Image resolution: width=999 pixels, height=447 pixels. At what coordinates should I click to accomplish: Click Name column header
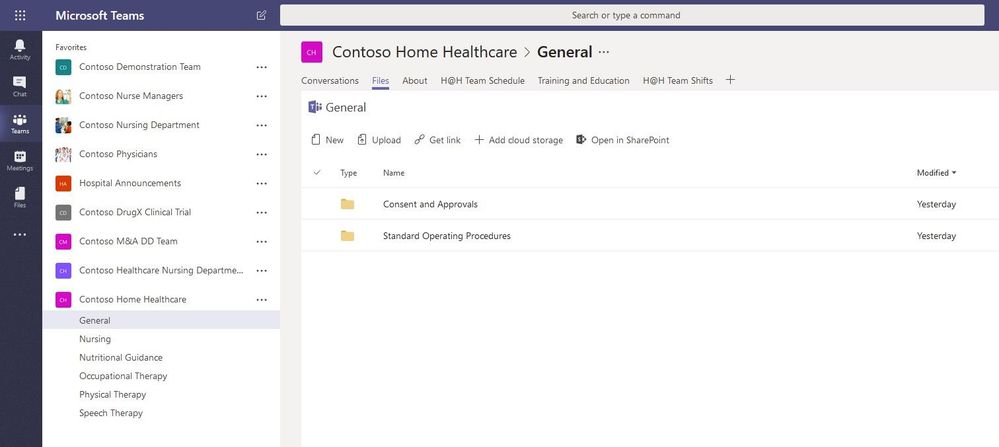394,173
